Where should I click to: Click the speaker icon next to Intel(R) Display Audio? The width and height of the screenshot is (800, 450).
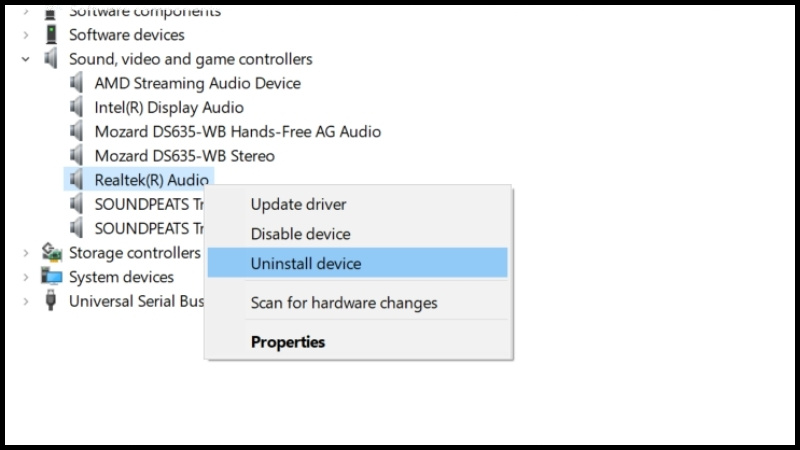pos(77,107)
